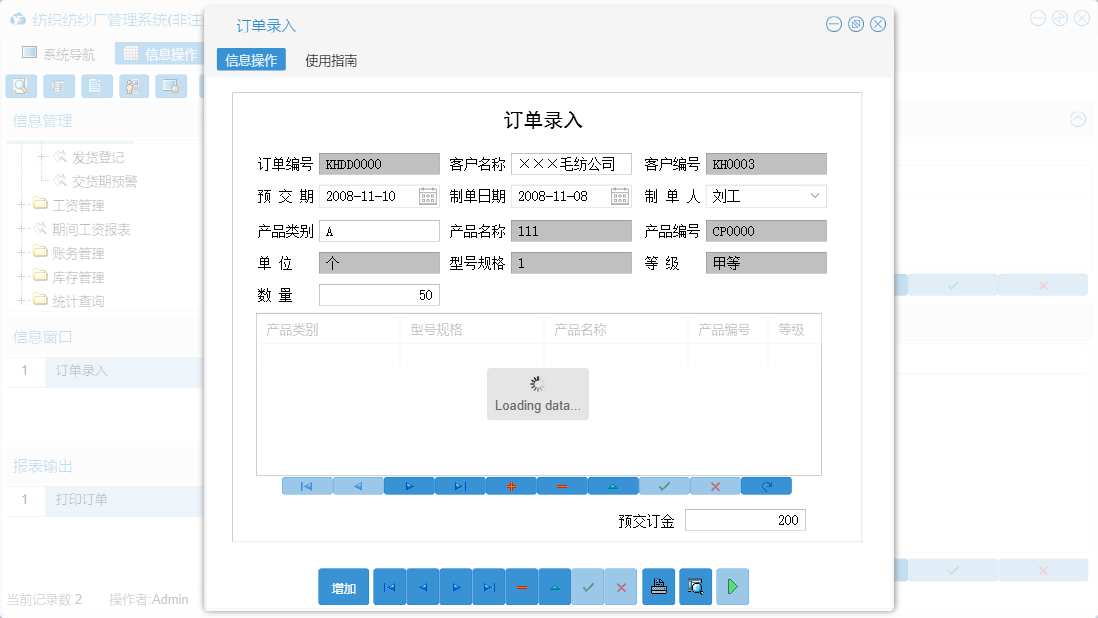
Task: Click the delete record minus icon on grid navigator
Action: [x=562, y=485]
